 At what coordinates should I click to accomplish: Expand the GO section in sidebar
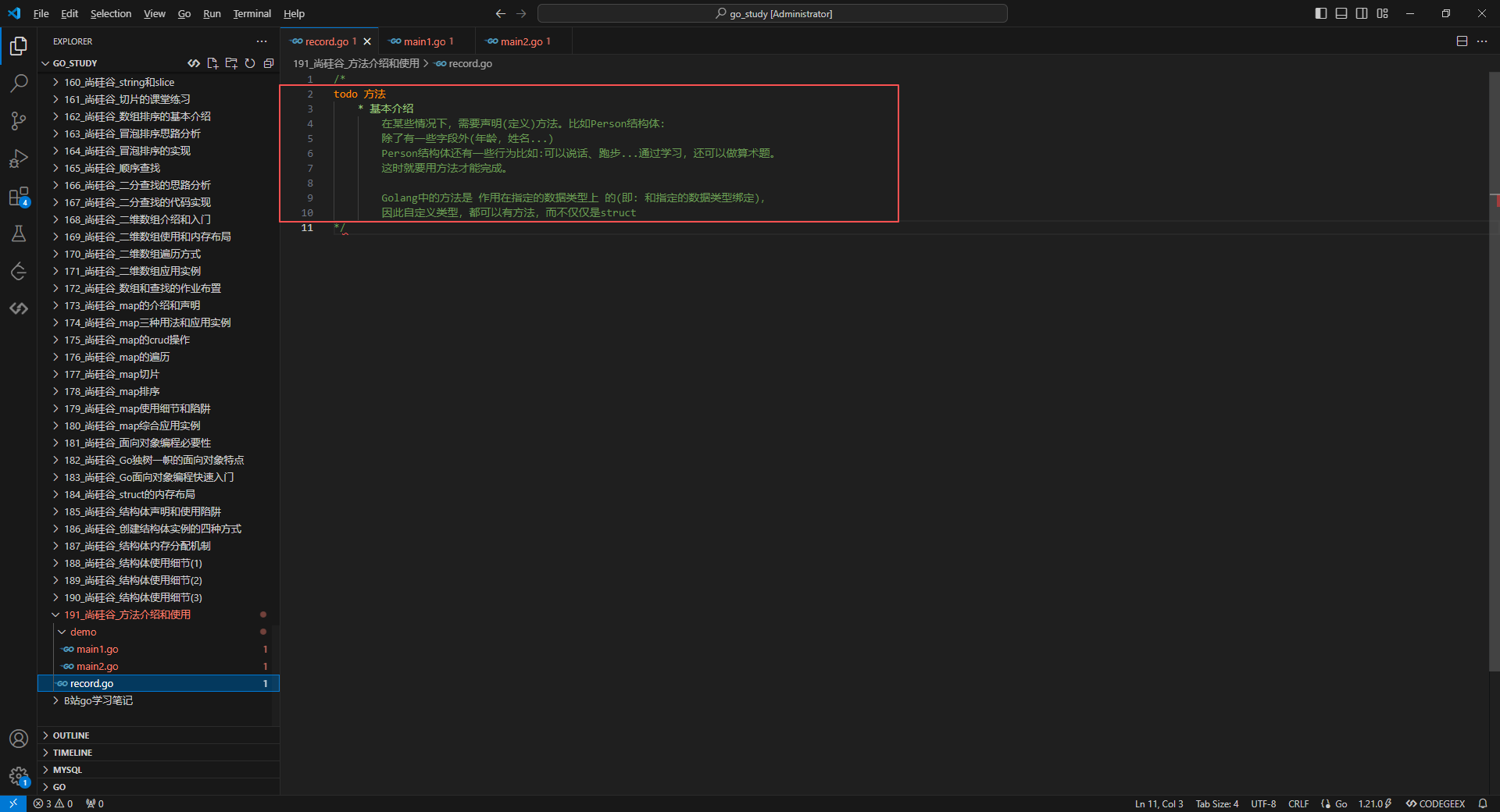pos(159,787)
